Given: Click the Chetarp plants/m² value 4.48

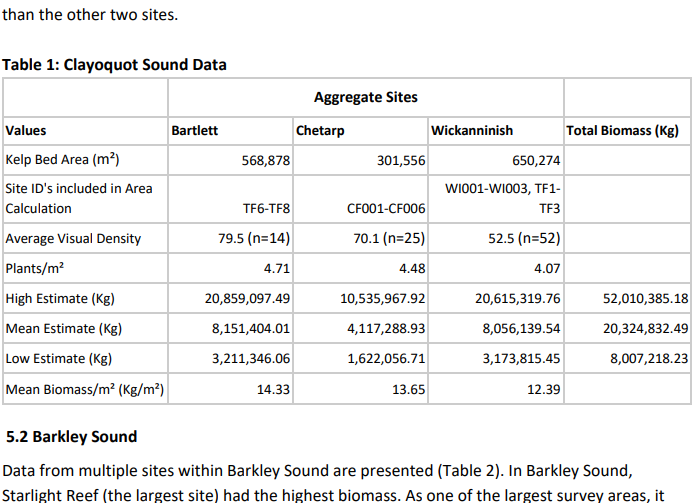Looking at the screenshot, I should coord(412,269).
